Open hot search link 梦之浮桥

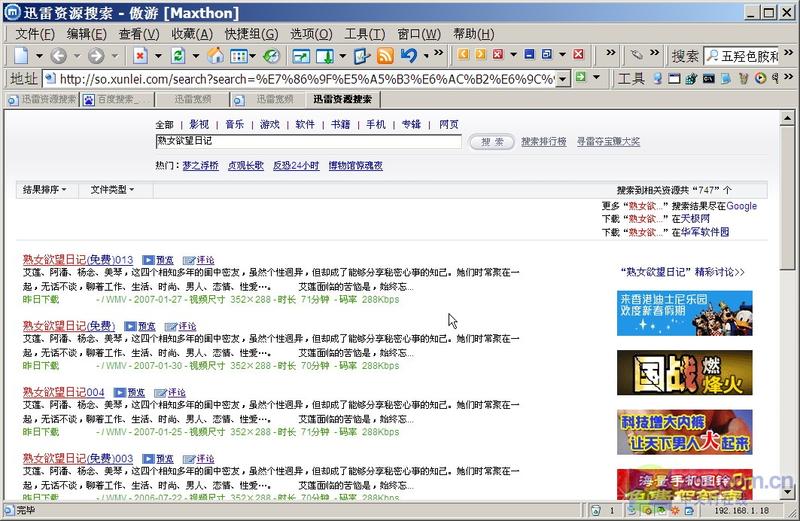pyautogui.click(x=201, y=165)
